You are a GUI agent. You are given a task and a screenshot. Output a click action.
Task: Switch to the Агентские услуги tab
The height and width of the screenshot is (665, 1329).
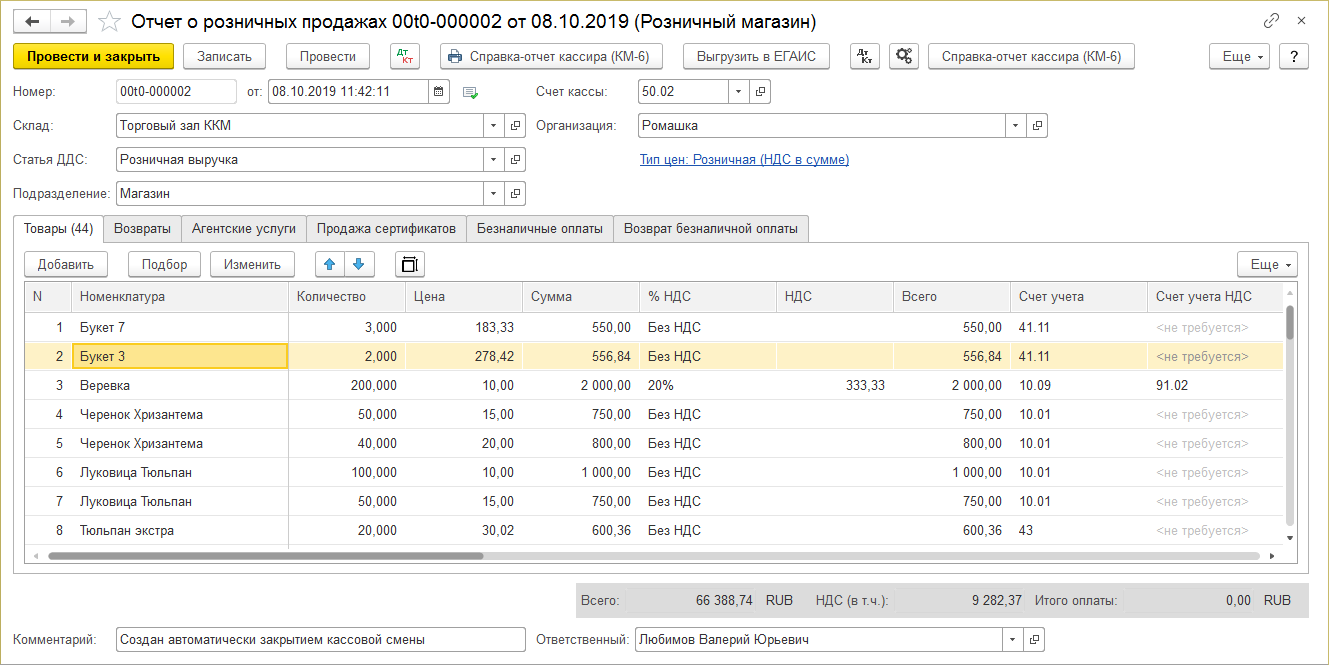(244, 229)
